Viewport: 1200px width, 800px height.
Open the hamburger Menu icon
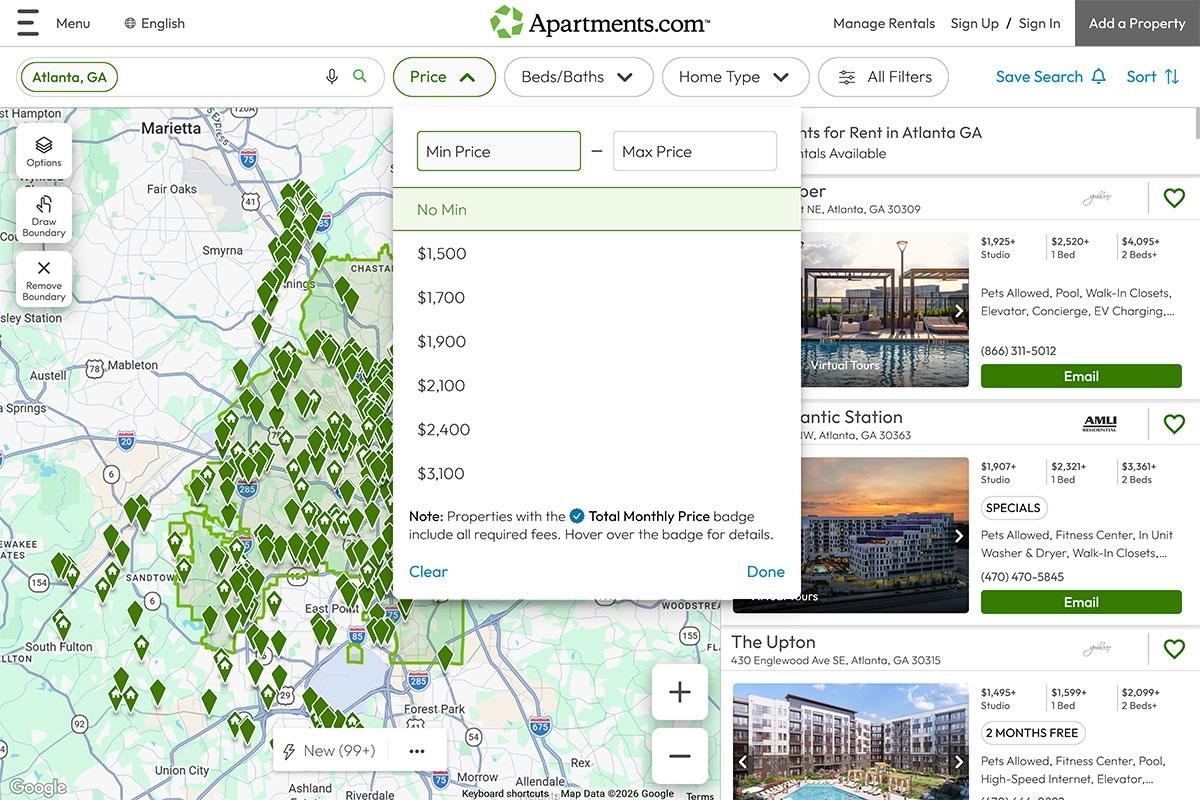click(x=26, y=22)
